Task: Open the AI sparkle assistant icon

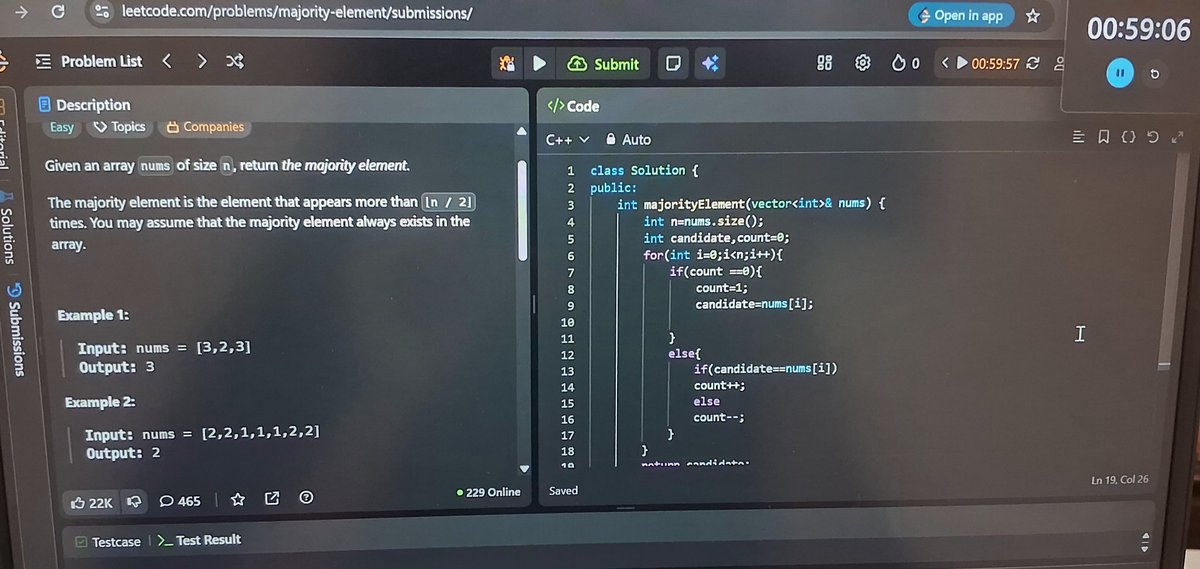Action: (710, 63)
